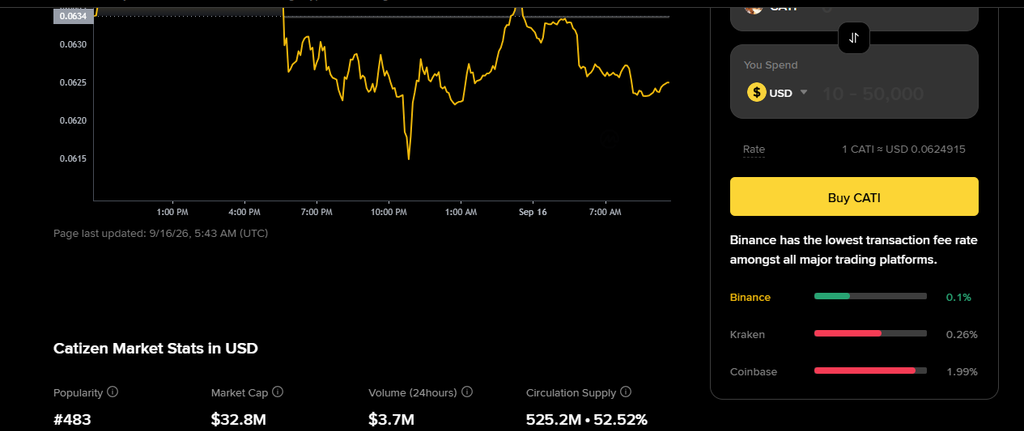Click the $32.8M market cap value

[238, 419]
